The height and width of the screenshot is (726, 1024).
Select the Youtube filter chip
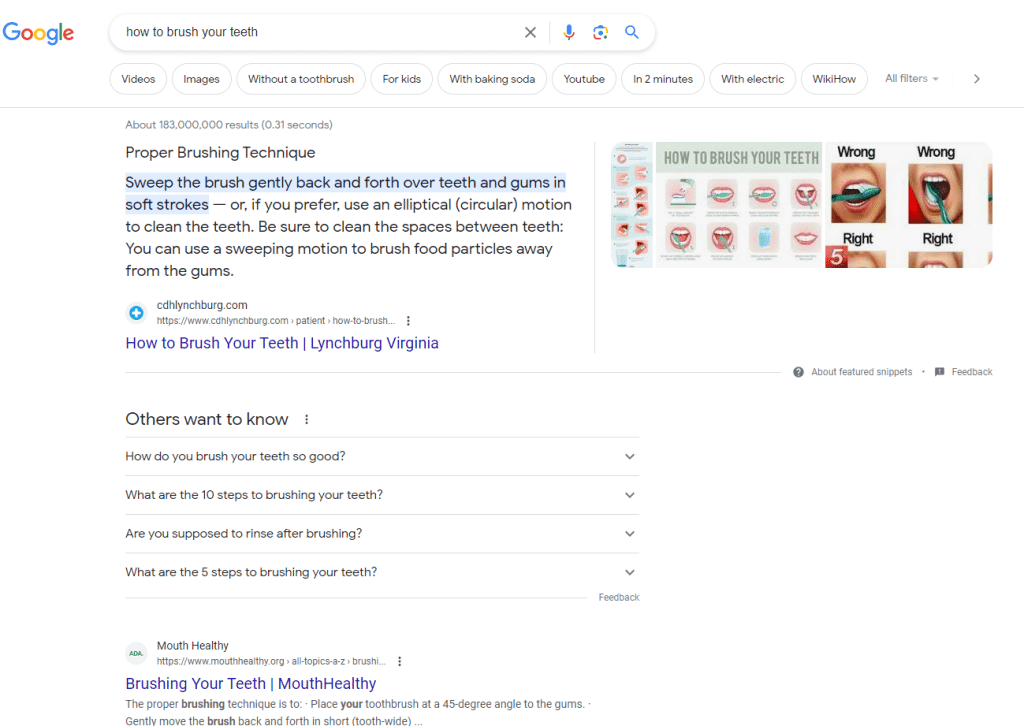584,79
